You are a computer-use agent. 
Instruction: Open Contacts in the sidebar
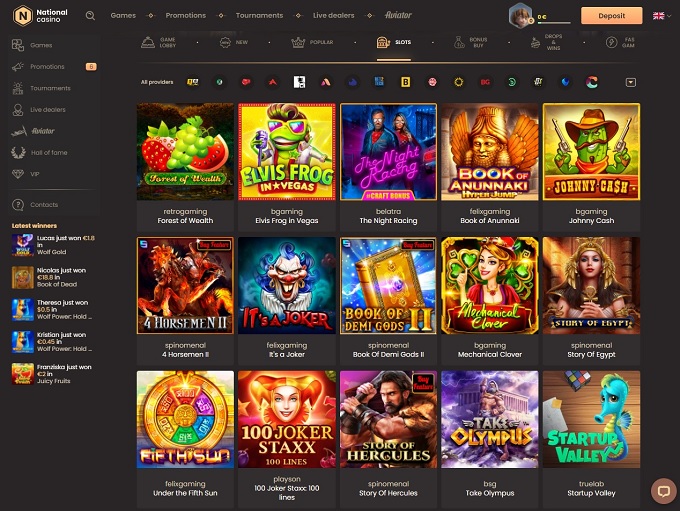[x=44, y=205]
